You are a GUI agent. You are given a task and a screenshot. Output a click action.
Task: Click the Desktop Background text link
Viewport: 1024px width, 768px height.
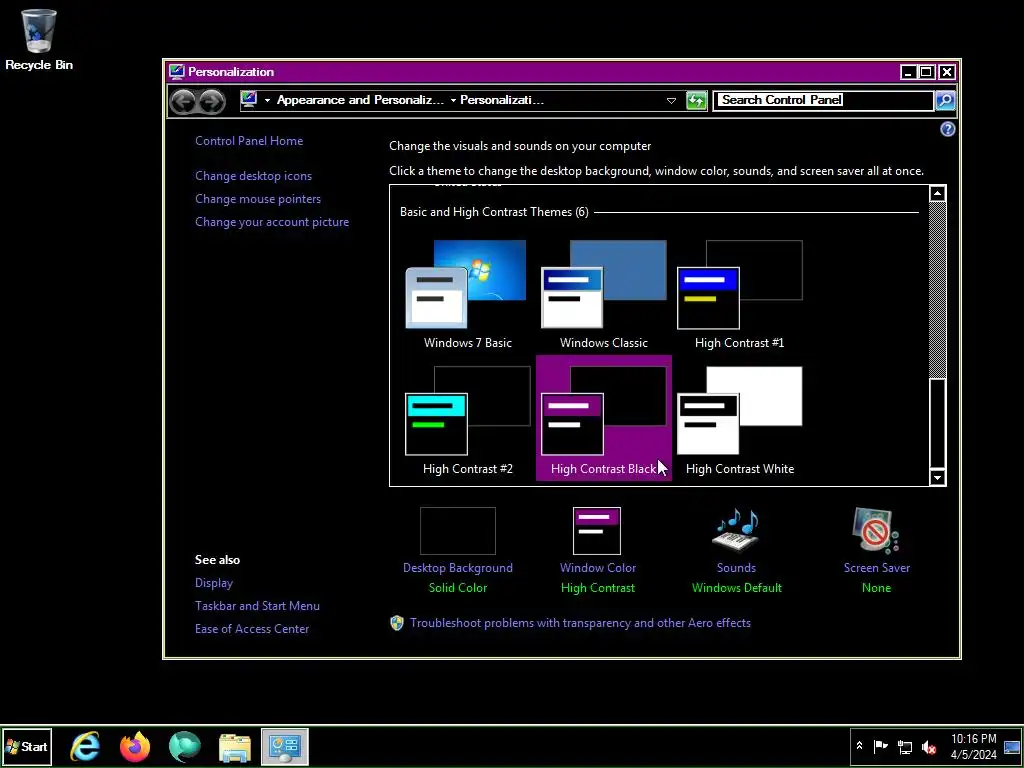coord(458,568)
